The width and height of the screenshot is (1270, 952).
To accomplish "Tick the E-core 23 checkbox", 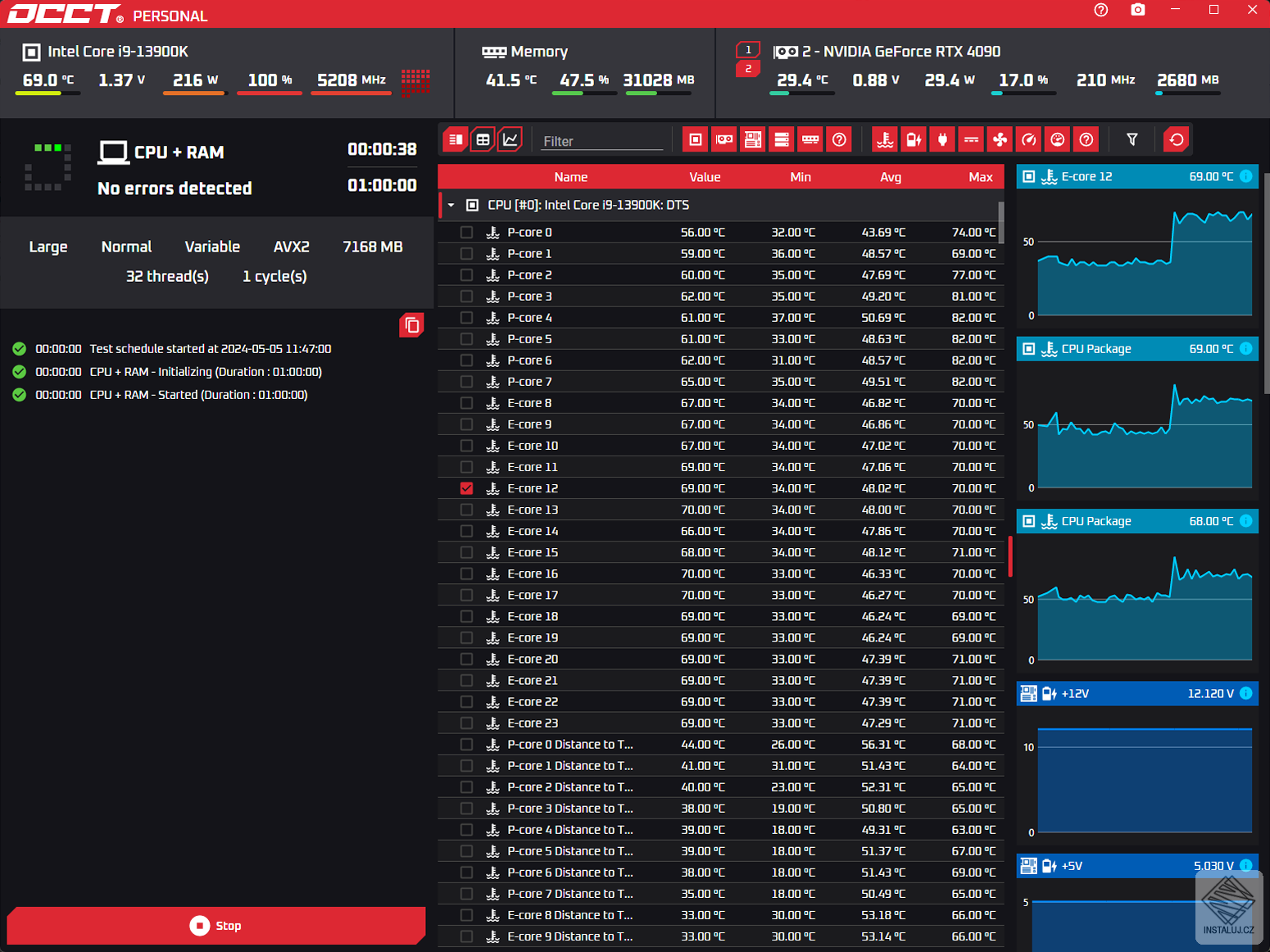I will pos(467,723).
